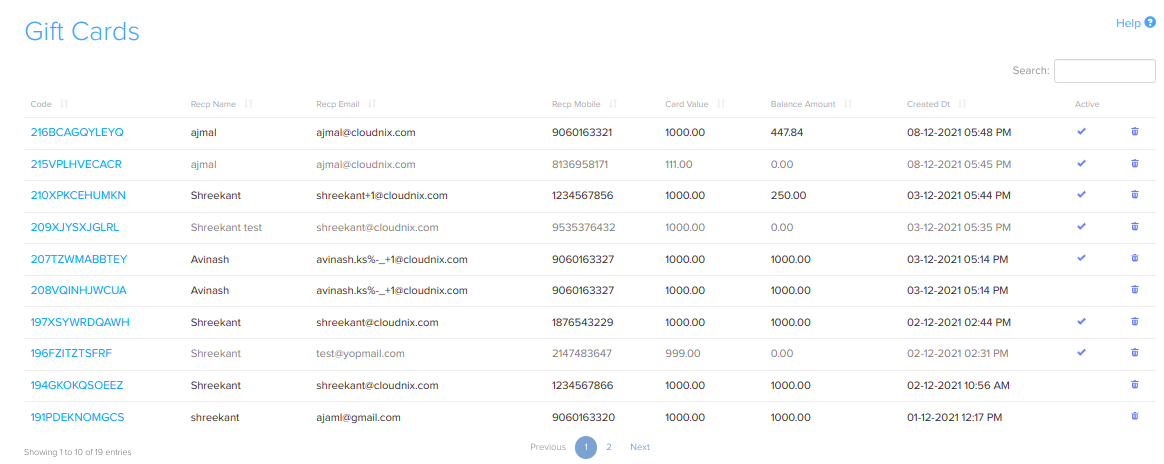Click the Gift Cards page heading

pyautogui.click(x=82, y=31)
